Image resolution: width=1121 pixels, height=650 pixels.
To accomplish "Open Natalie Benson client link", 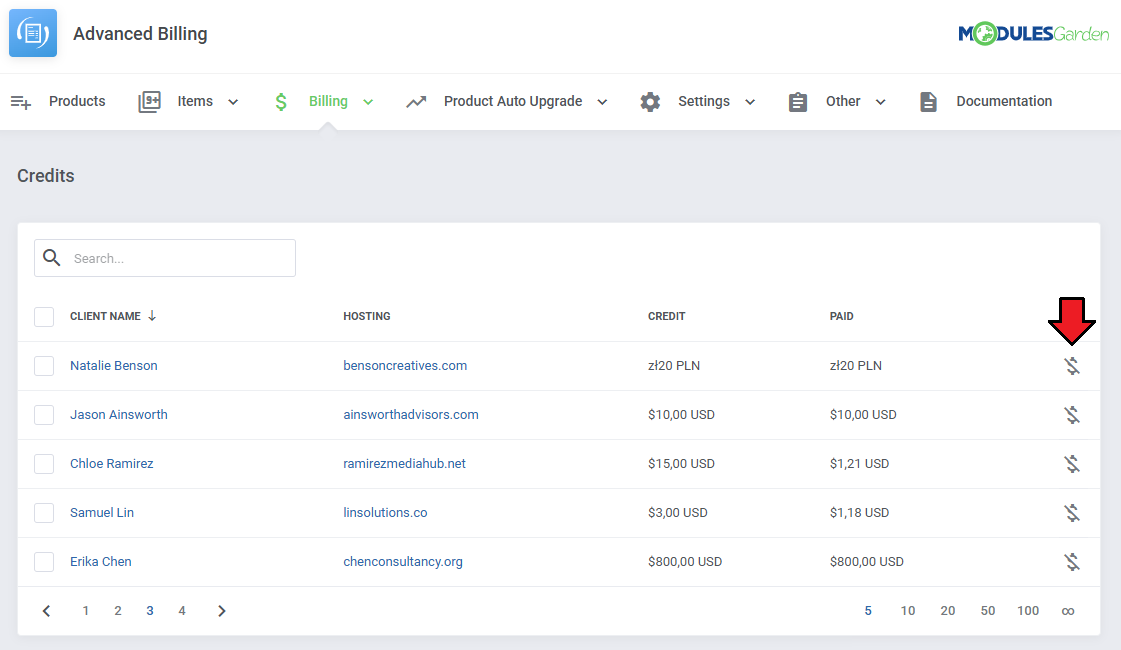I will (114, 365).
